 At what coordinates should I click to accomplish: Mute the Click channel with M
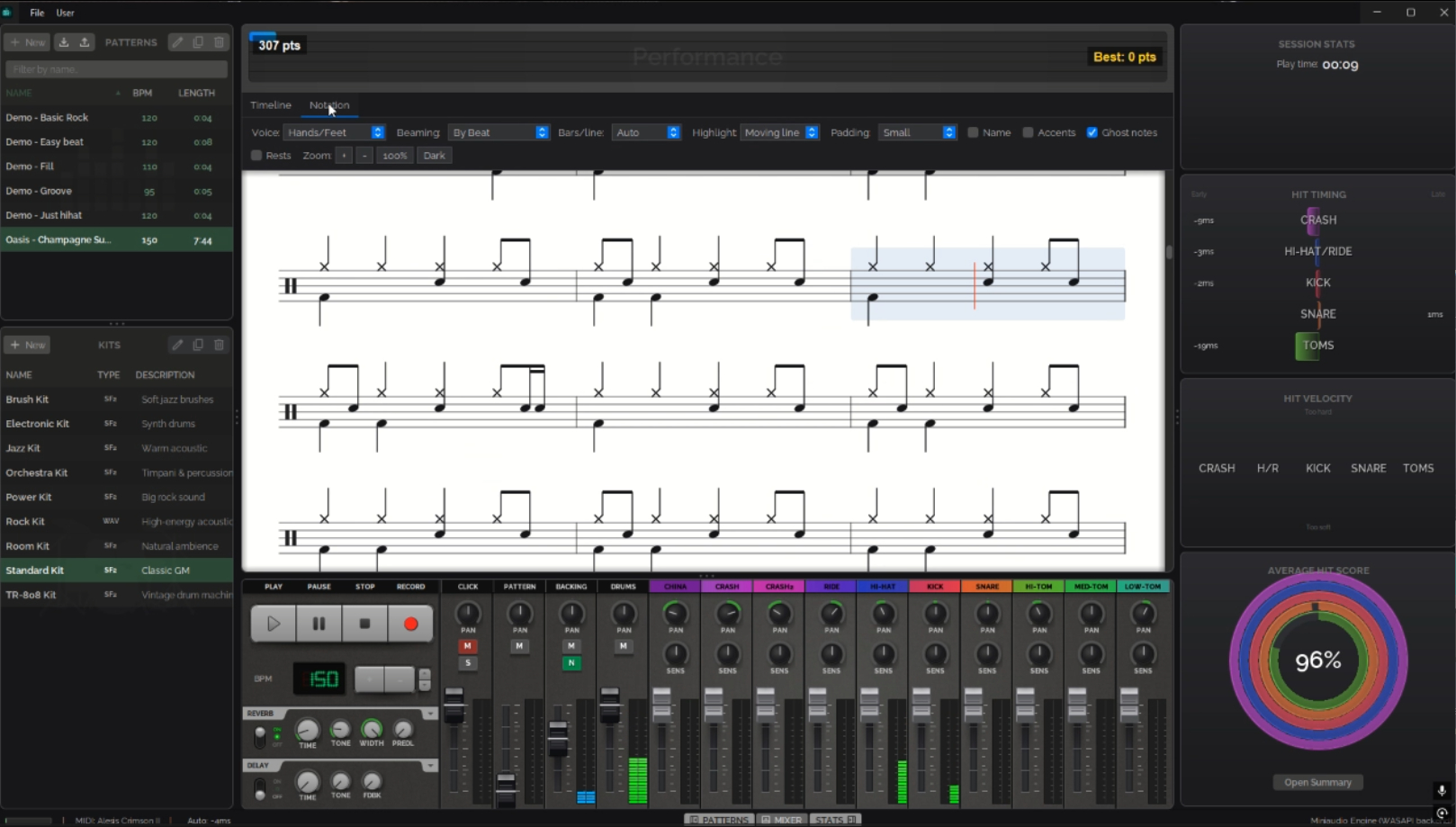tap(467, 646)
